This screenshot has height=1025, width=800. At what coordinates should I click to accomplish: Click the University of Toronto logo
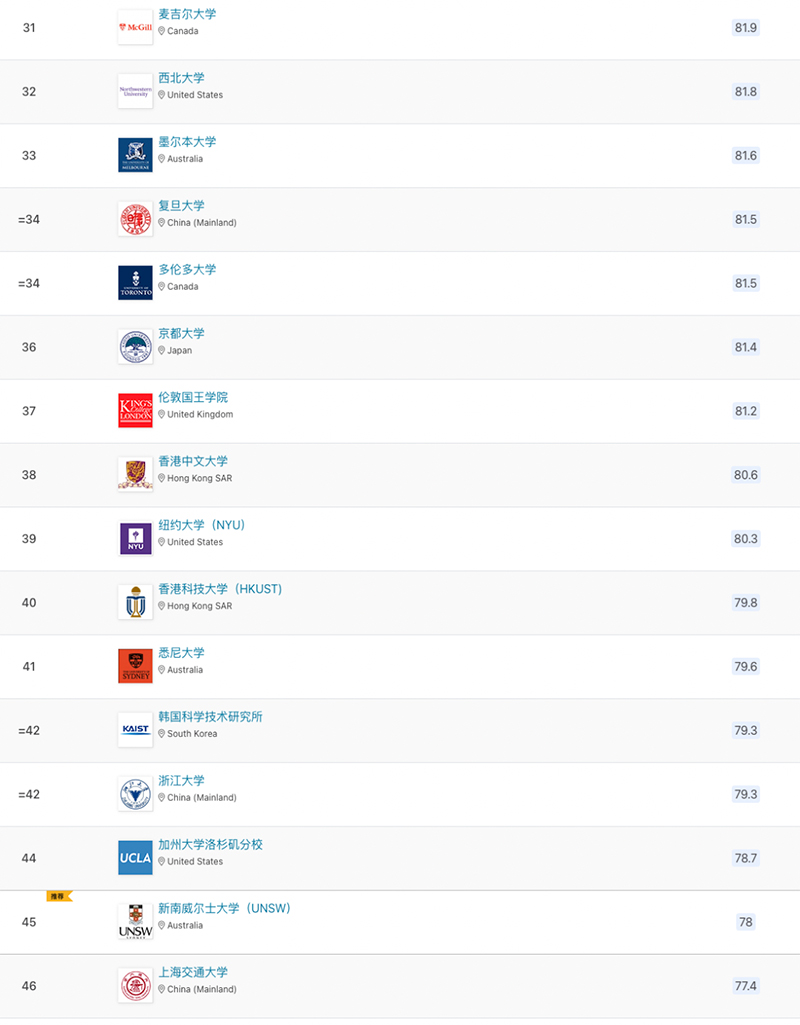click(135, 282)
